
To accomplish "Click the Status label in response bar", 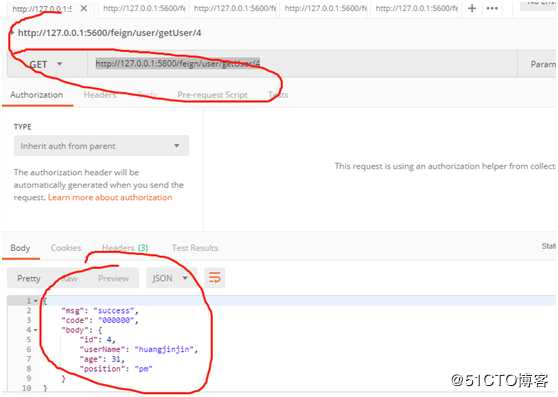I will click(x=548, y=246).
